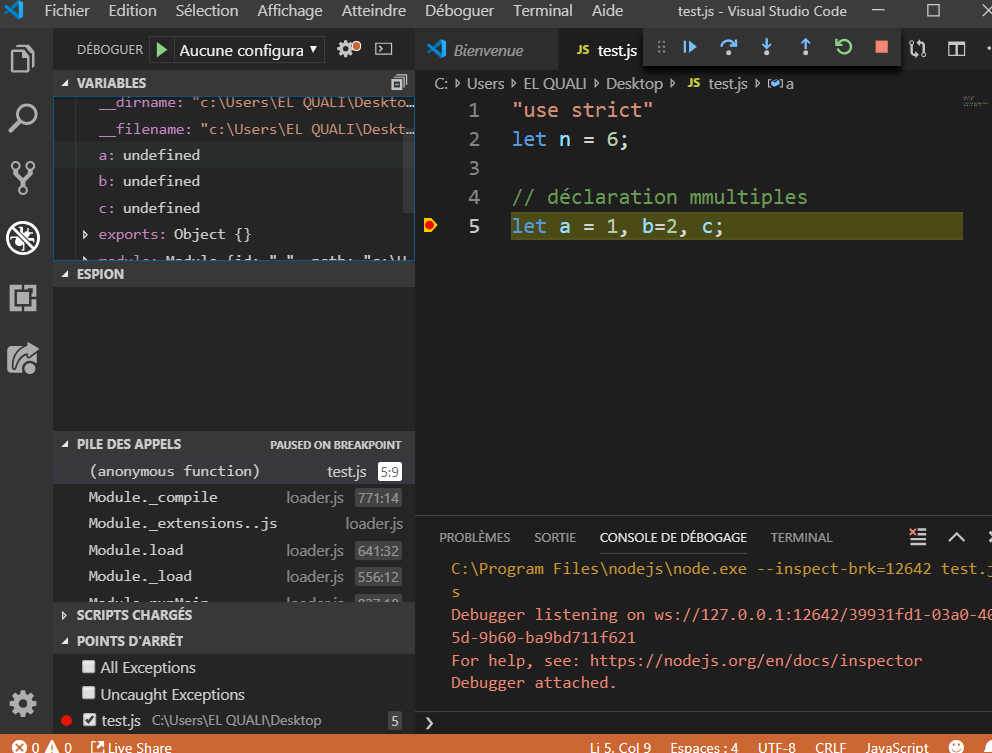Enable the All Exceptions breakpoint
The height and width of the screenshot is (753, 992).
[x=89, y=667]
